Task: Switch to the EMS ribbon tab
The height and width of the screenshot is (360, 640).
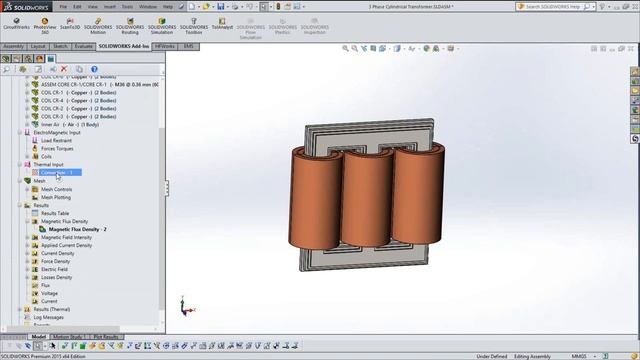Action: pyautogui.click(x=189, y=47)
